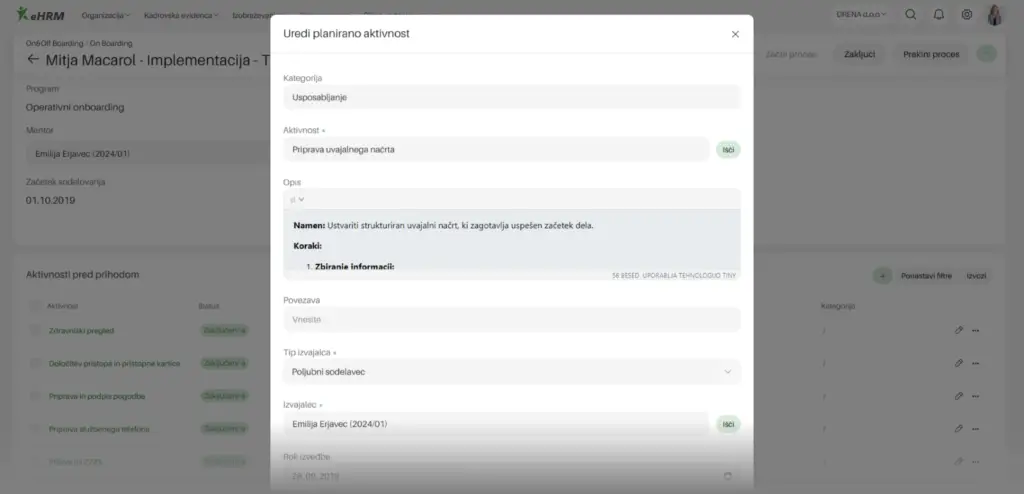Viewport: 1024px width, 494px height.
Task: Tick the Zdravniški pregled row checkbox
Action: (36, 330)
